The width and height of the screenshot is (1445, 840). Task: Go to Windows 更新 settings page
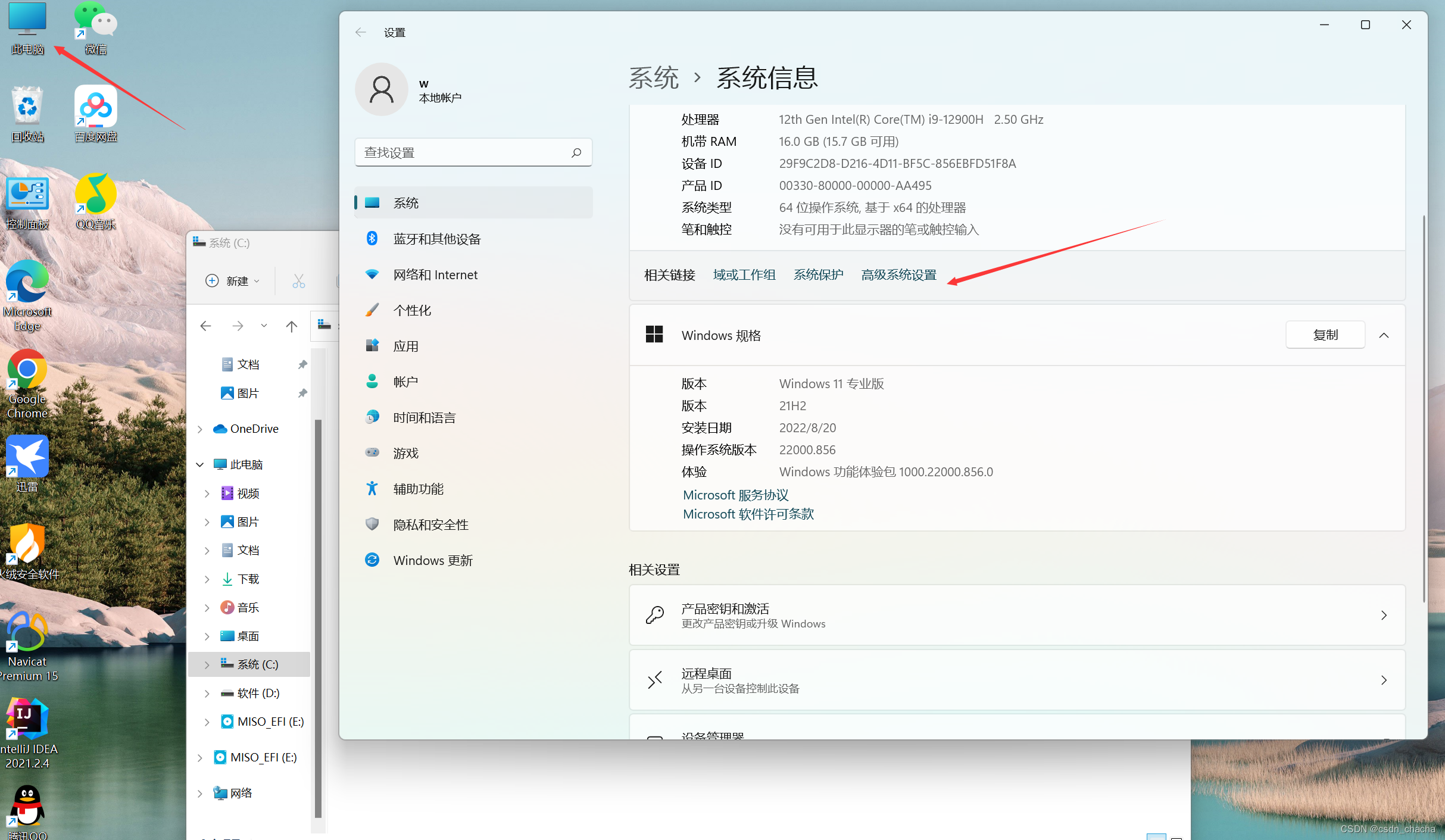[x=432, y=561]
